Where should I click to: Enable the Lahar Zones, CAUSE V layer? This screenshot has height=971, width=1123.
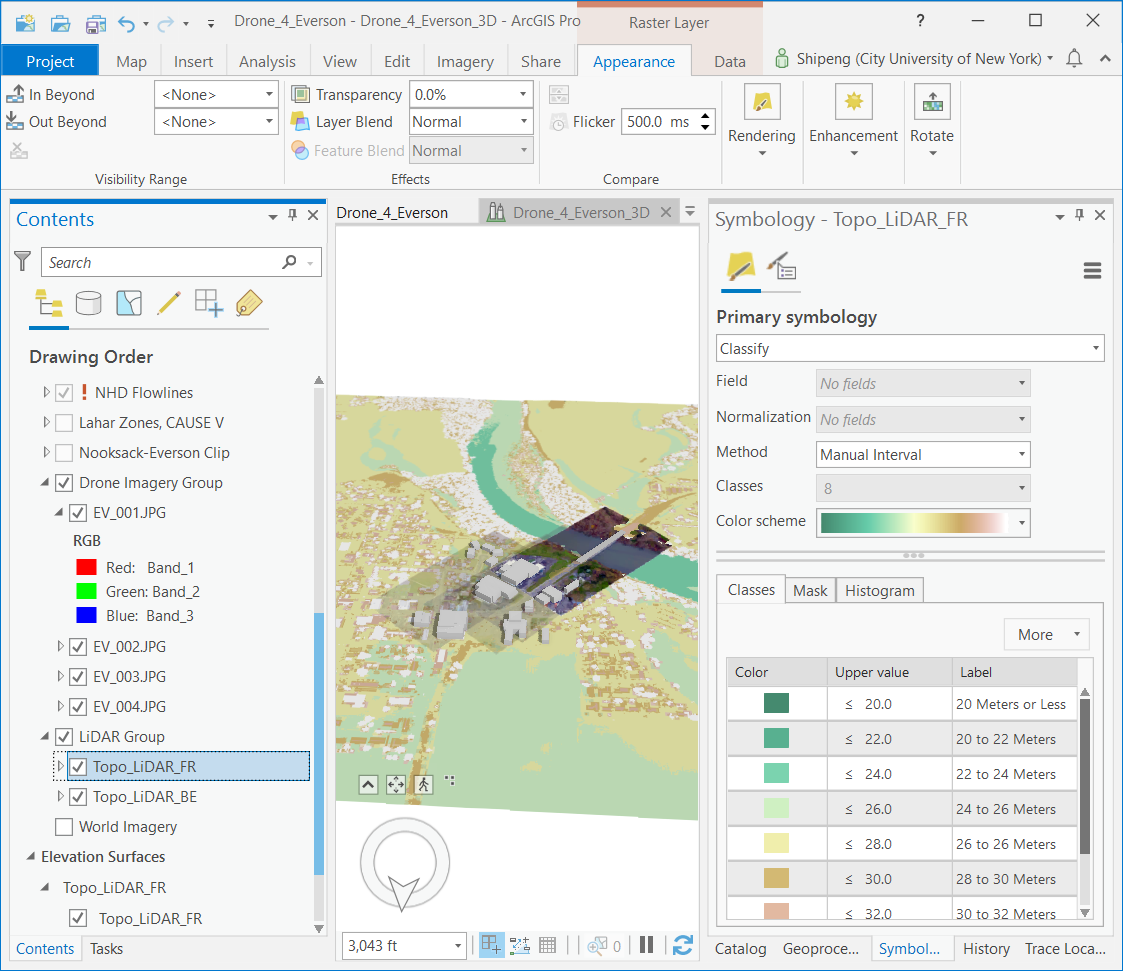click(x=64, y=423)
